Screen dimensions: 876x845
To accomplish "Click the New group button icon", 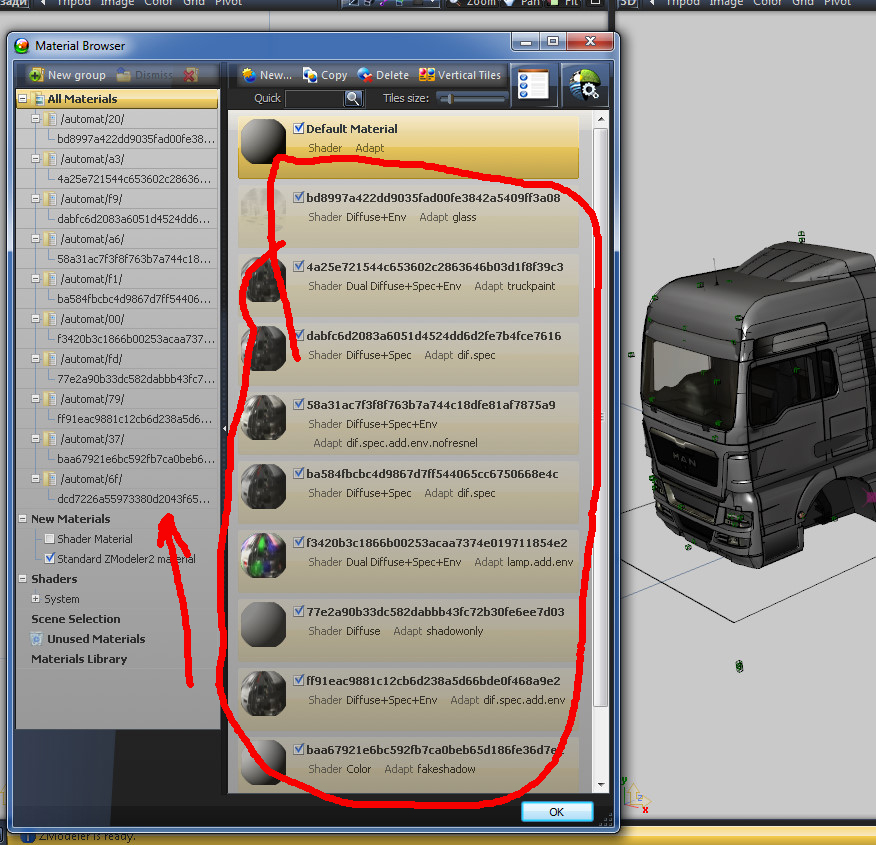I will point(36,75).
